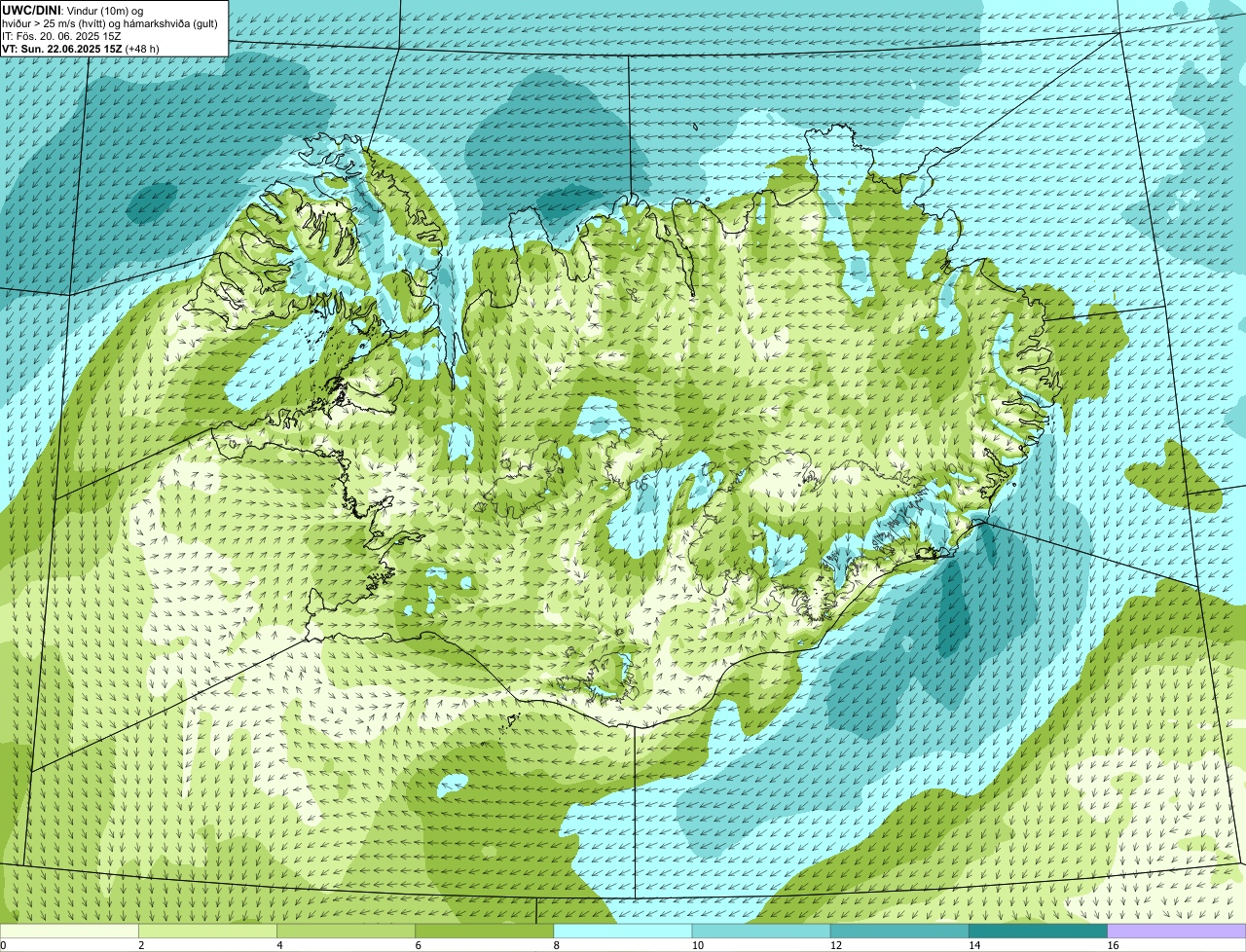Click the UWC/DINI title text
The width and height of the screenshot is (1246, 952).
(x=32, y=10)
